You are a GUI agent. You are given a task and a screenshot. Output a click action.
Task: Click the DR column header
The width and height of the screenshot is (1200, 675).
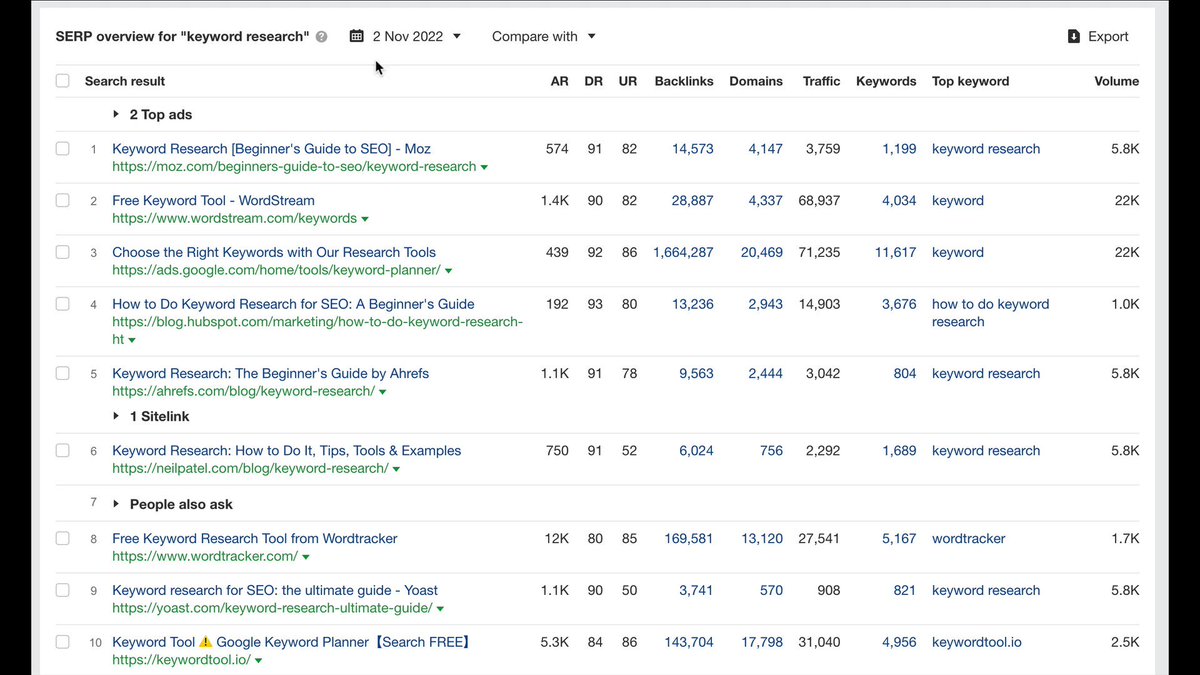click(594, 81)
